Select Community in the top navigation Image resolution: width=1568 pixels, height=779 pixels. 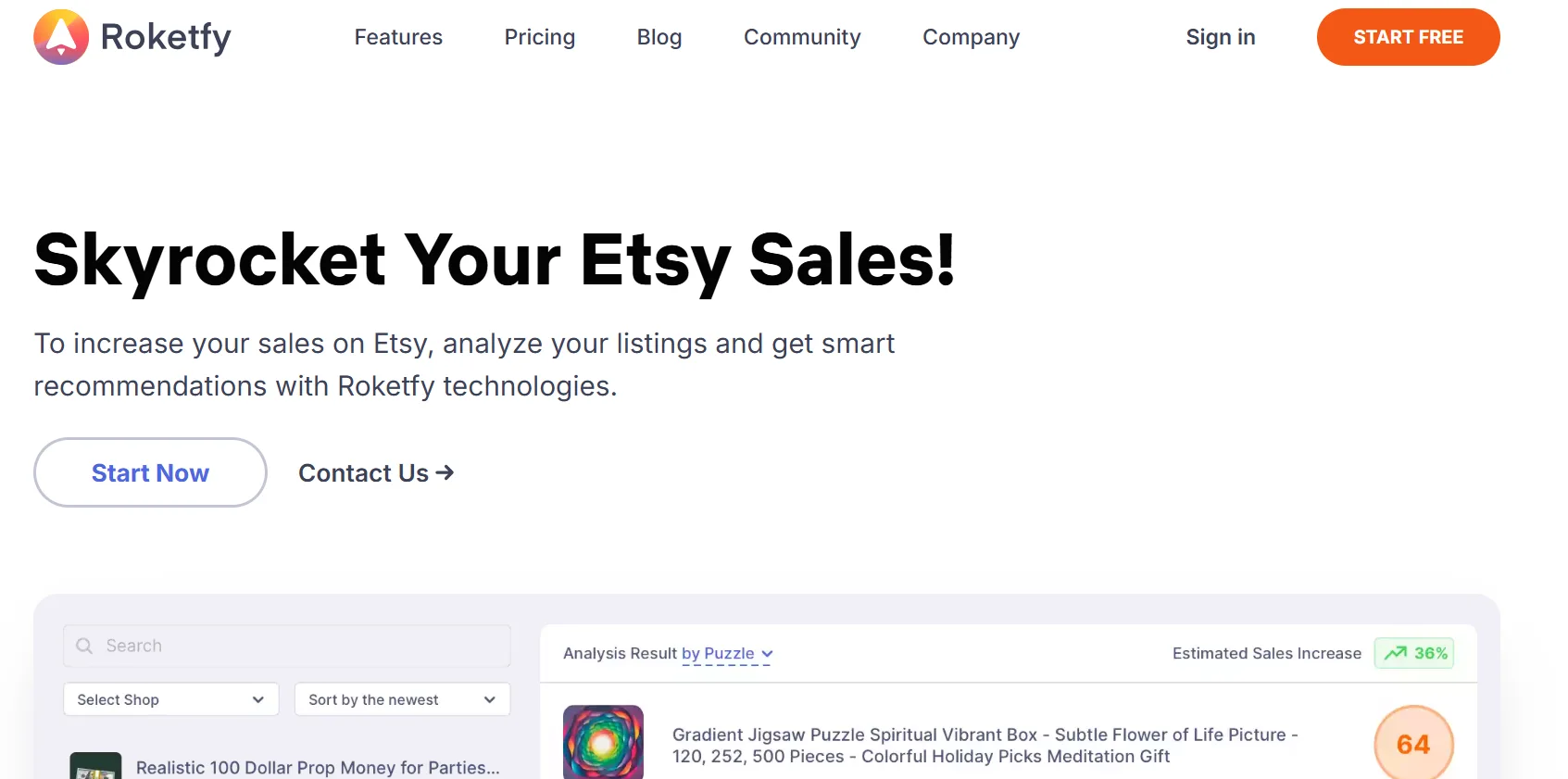[802, 37]
